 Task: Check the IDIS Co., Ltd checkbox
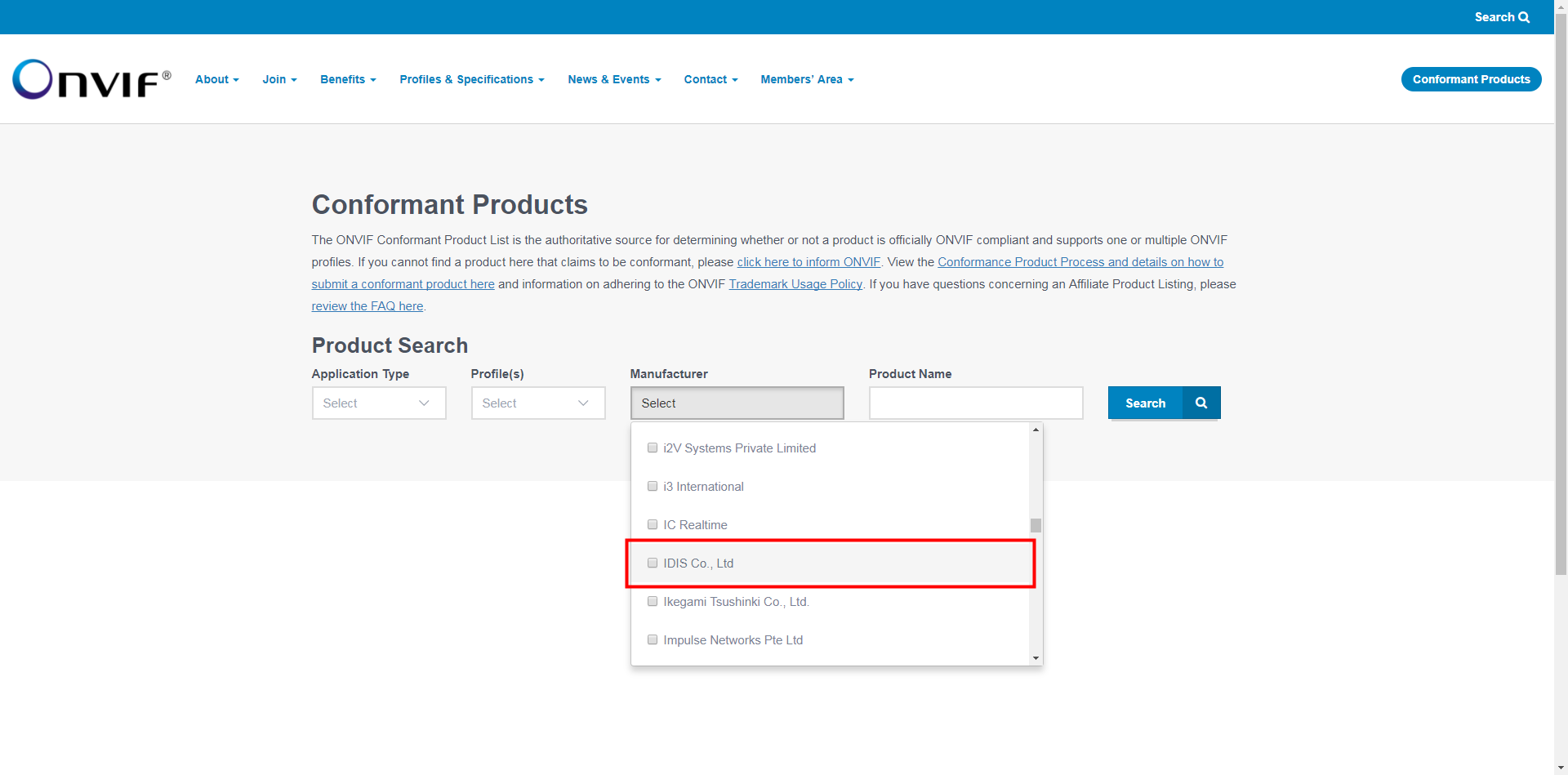[653, 563]
